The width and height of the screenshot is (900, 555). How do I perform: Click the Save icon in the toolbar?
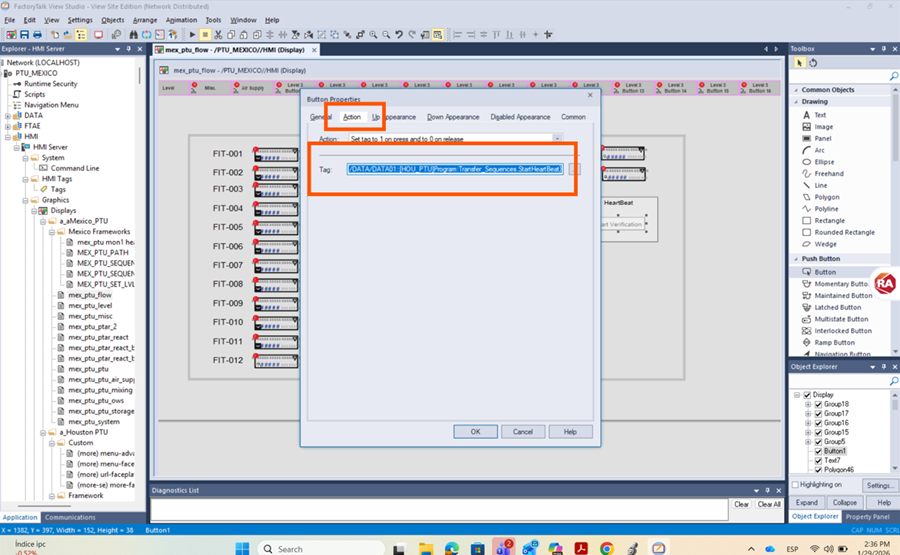pos(24,34)
